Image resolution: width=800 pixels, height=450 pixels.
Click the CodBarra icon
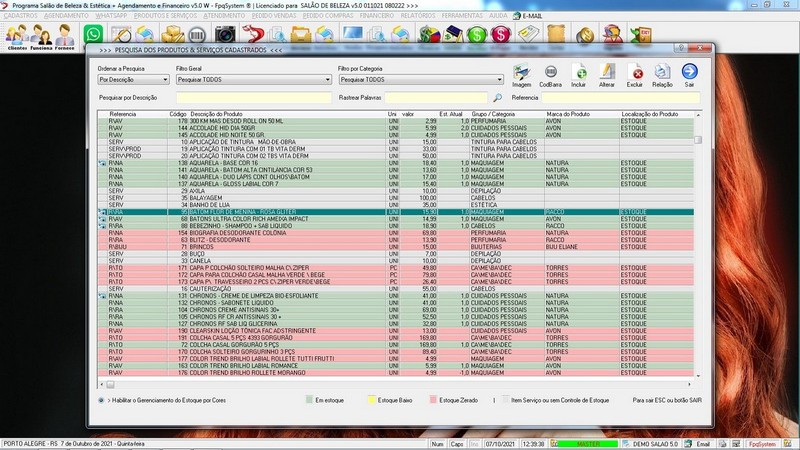pyautogui.click(x=550, y=76)
